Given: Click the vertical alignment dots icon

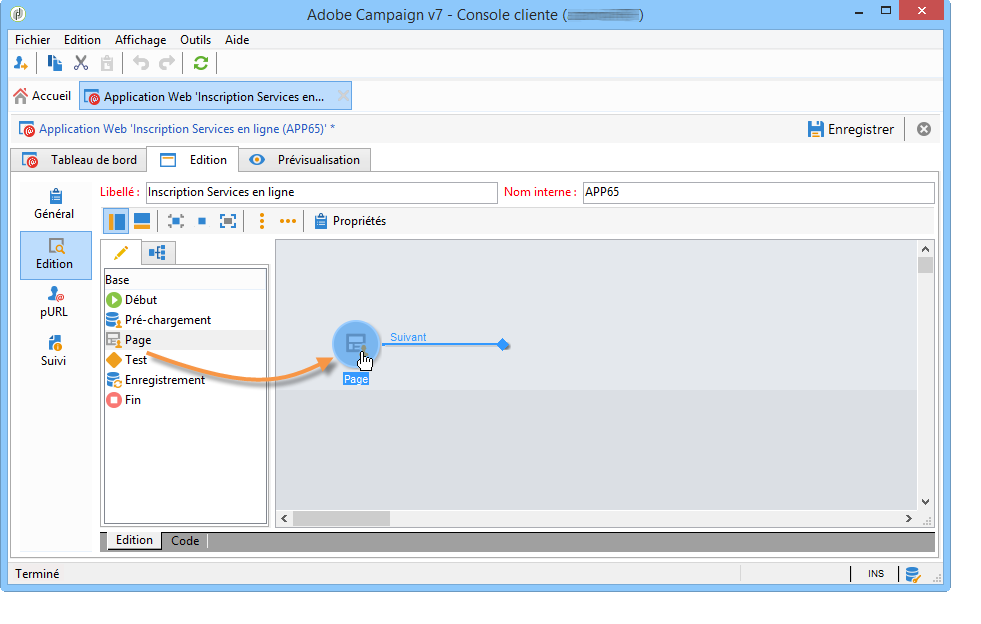Looking at the screenshot, I should coord(262,221).
